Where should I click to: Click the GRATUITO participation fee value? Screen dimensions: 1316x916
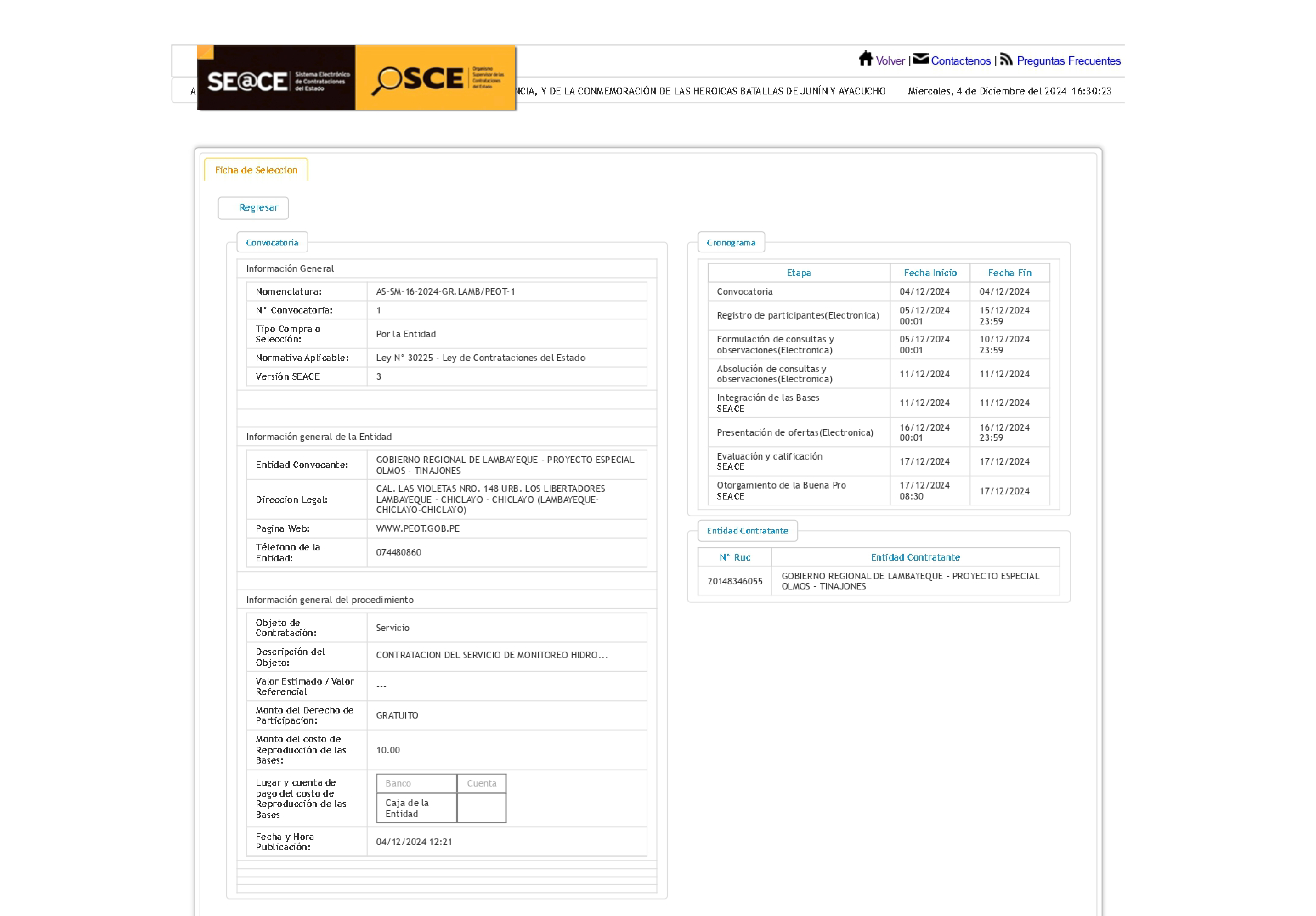[x=397, y=715]
